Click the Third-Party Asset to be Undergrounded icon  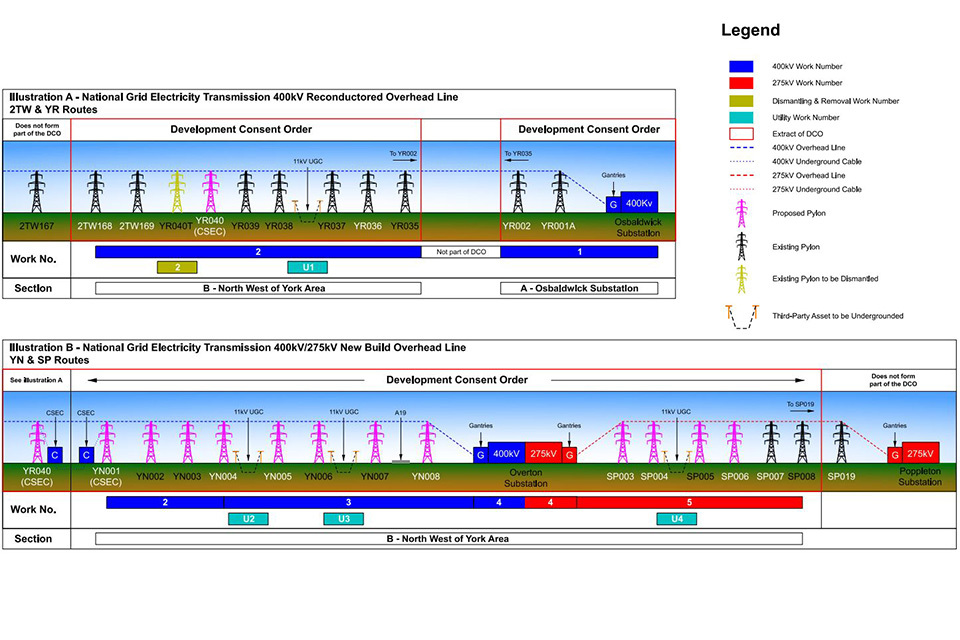(x=742, y=316)
